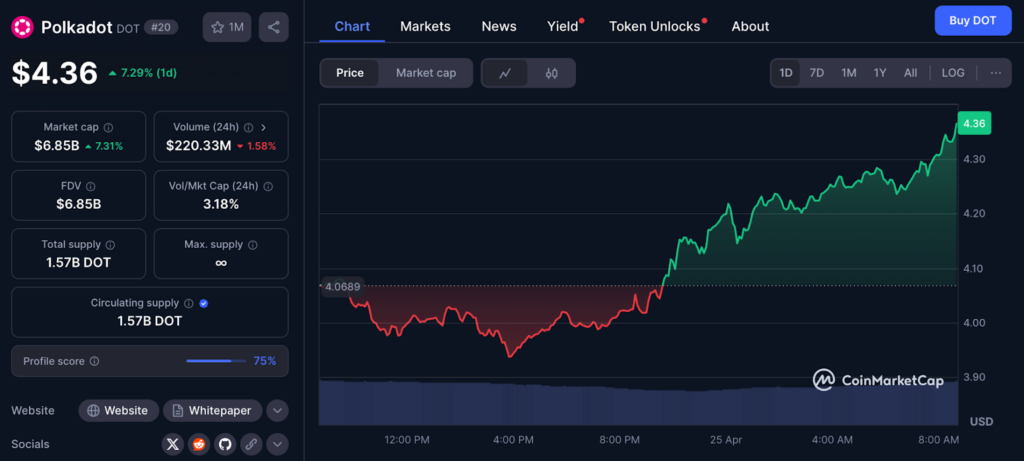This screenshot has height=461, width=1024.
Task: Toggle the LOG scale on the chart
Action: (953, 73)
